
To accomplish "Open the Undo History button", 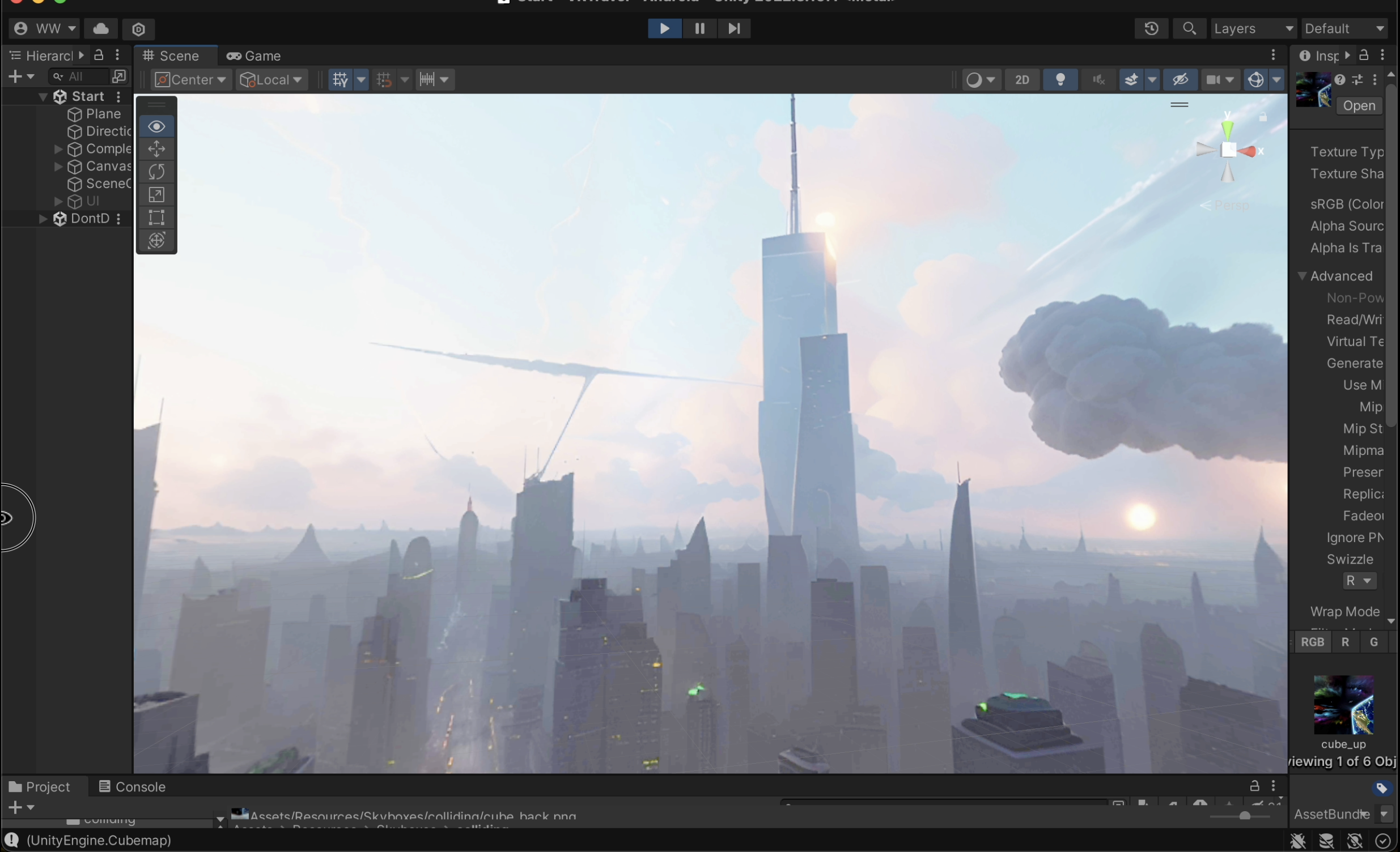I will (x=1151, y=28).
